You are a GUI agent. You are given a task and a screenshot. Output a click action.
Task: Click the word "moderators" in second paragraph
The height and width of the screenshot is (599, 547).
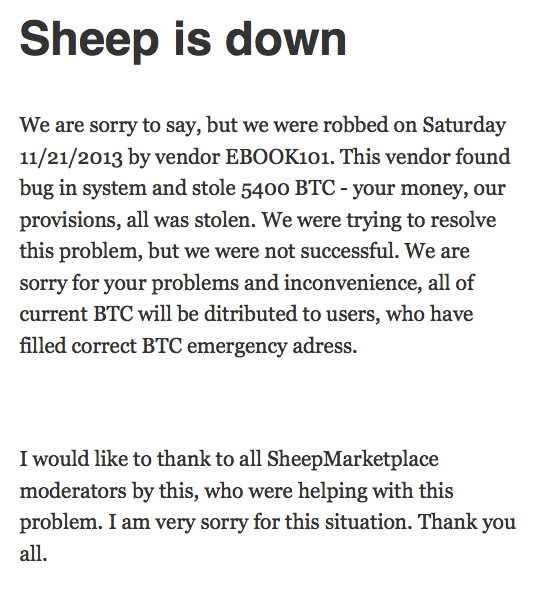[73, 491]
